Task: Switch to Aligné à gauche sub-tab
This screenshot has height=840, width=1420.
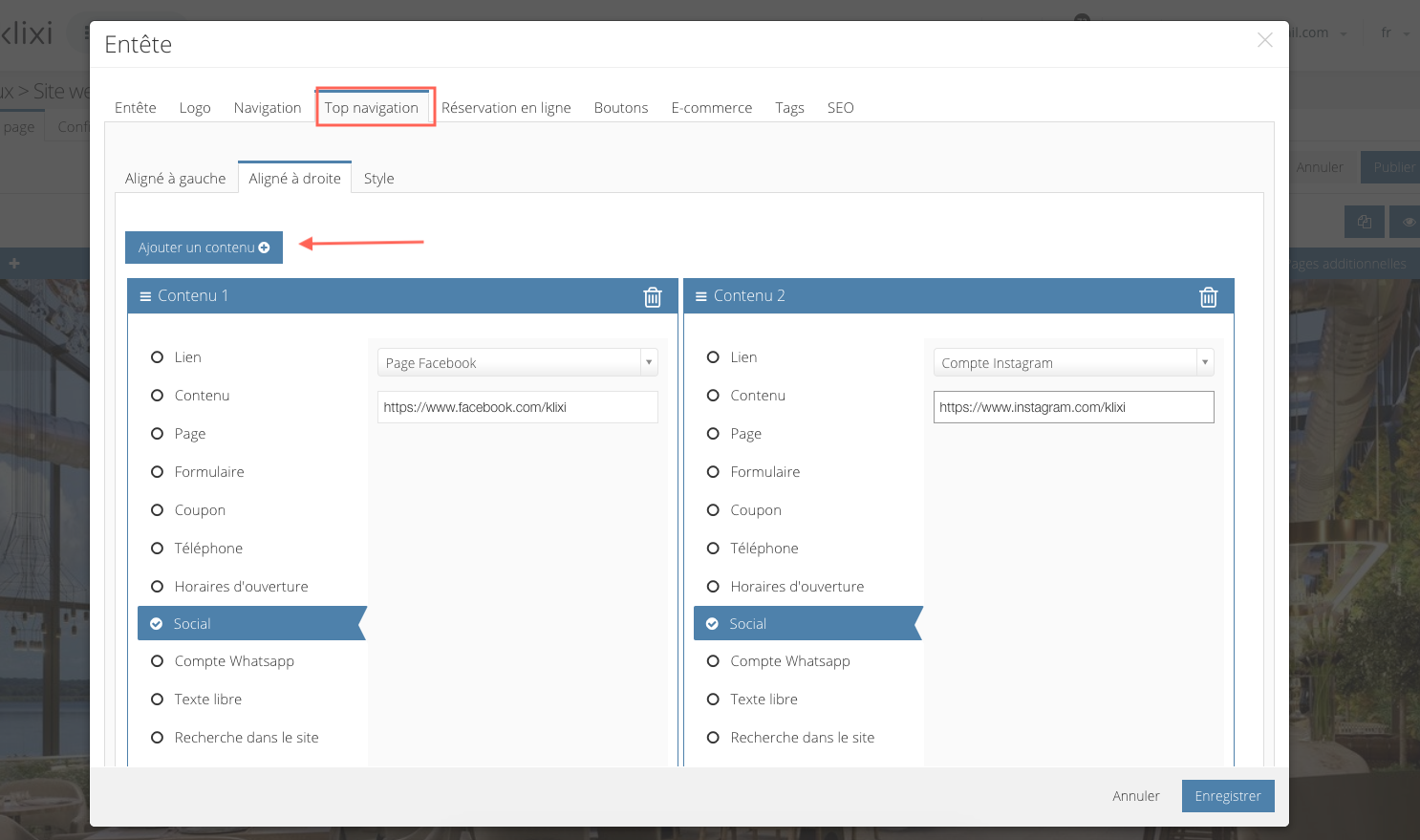Action: 176,179
